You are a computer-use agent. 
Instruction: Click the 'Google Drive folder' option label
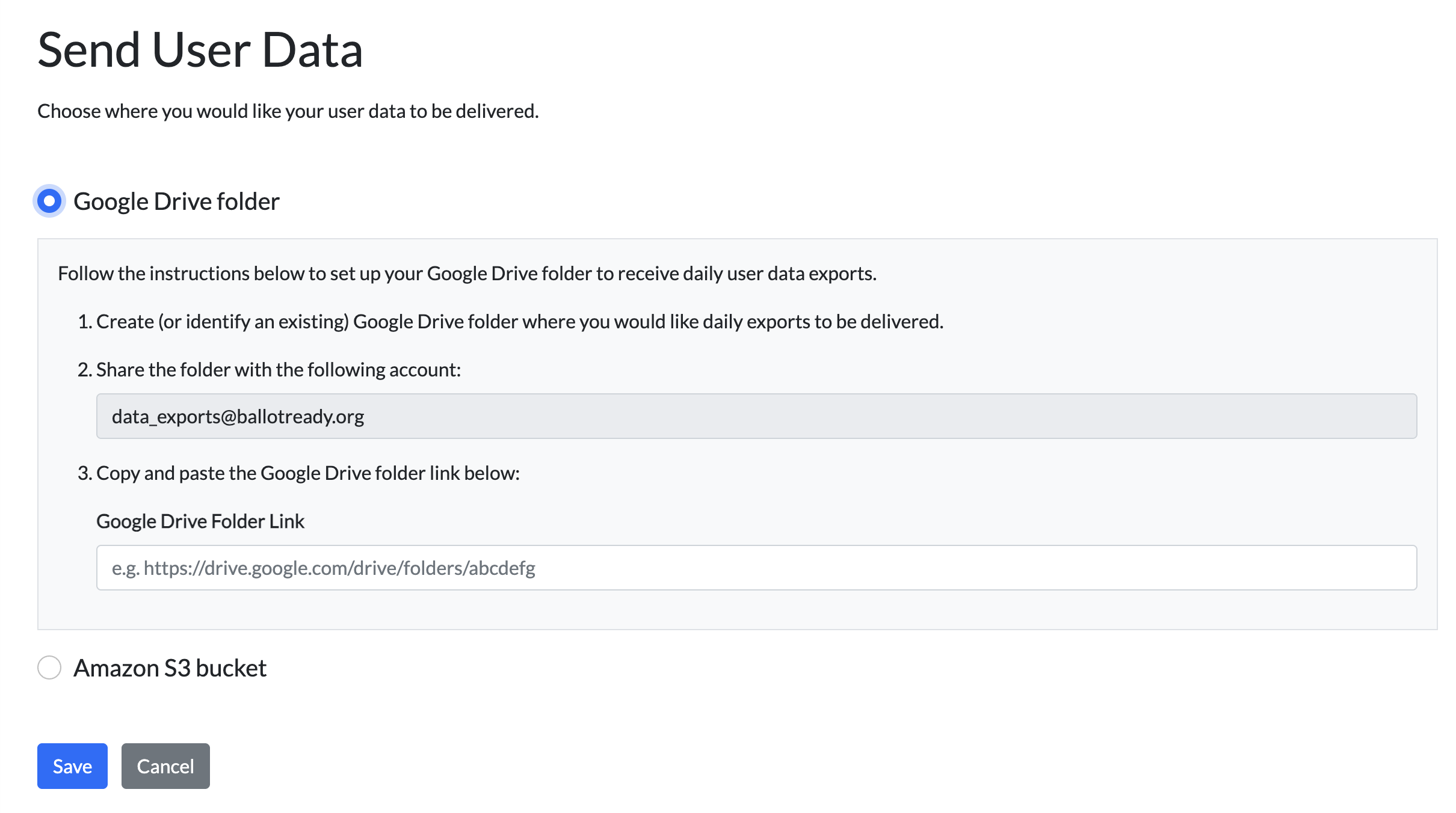176,201
